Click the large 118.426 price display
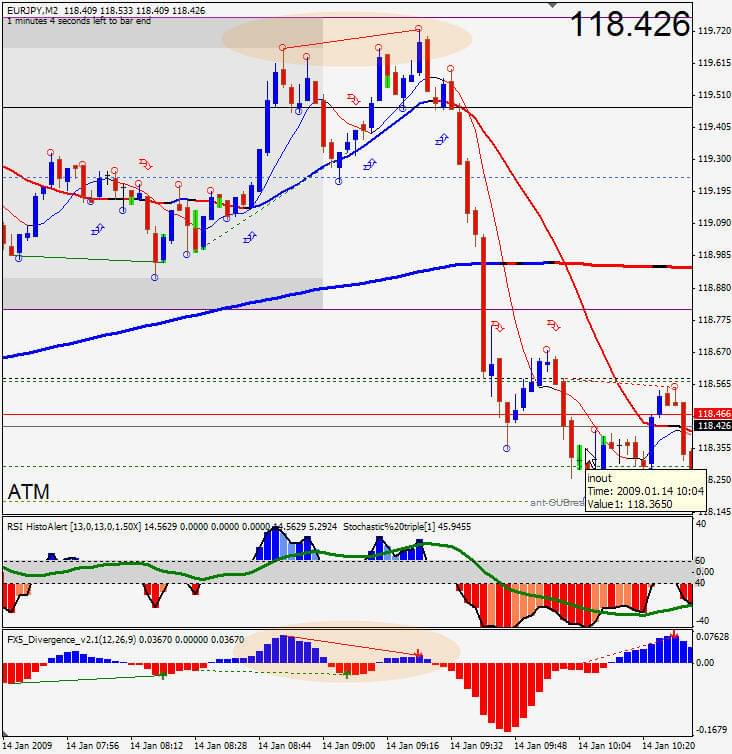 coord(630,24)
